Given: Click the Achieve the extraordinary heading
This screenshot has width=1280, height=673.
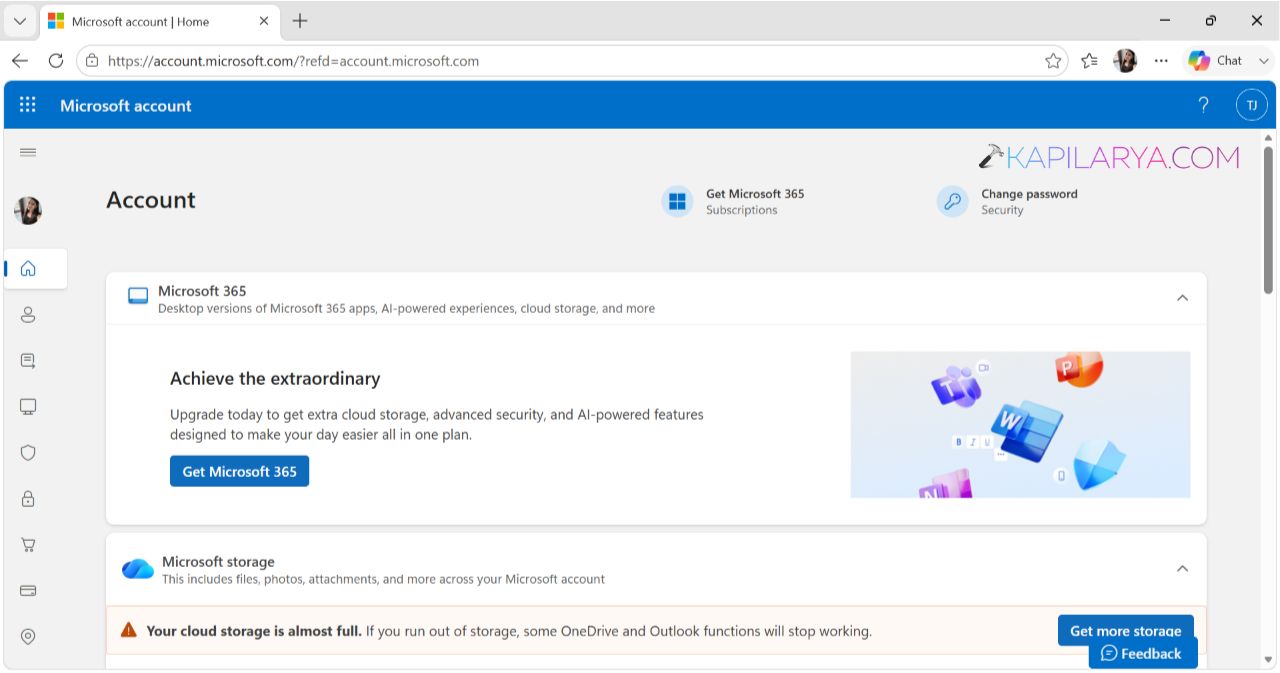Looking at the screenshot, I should pos(275,379).
